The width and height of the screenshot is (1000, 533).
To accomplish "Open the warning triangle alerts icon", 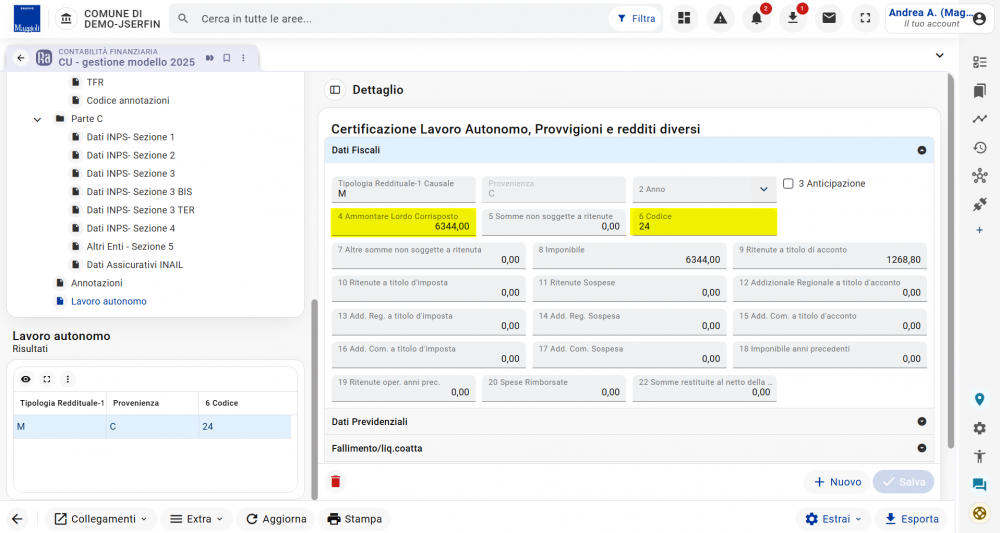I will point(720,18).
